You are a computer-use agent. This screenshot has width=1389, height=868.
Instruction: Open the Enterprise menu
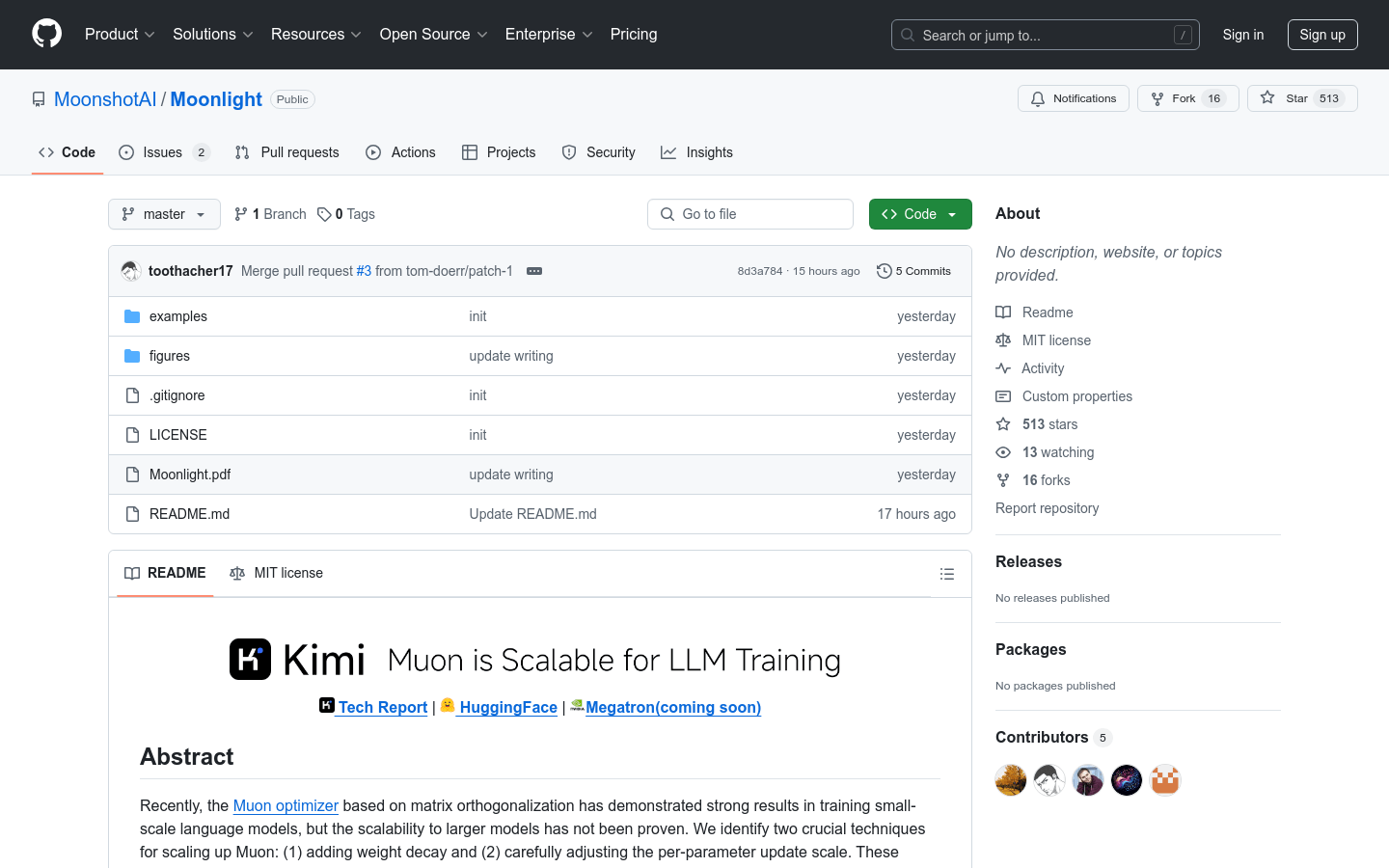[x=549, y=35]
